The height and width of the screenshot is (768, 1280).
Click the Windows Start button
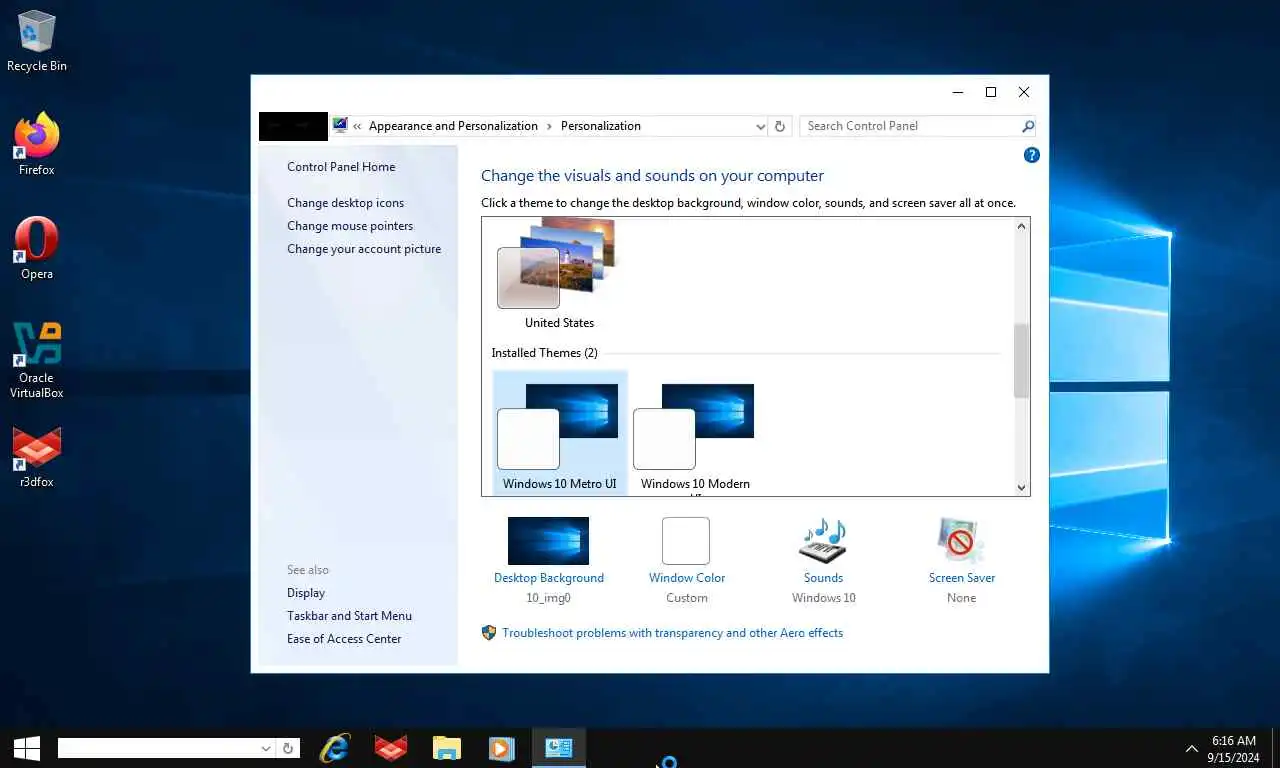pos(26,748)
